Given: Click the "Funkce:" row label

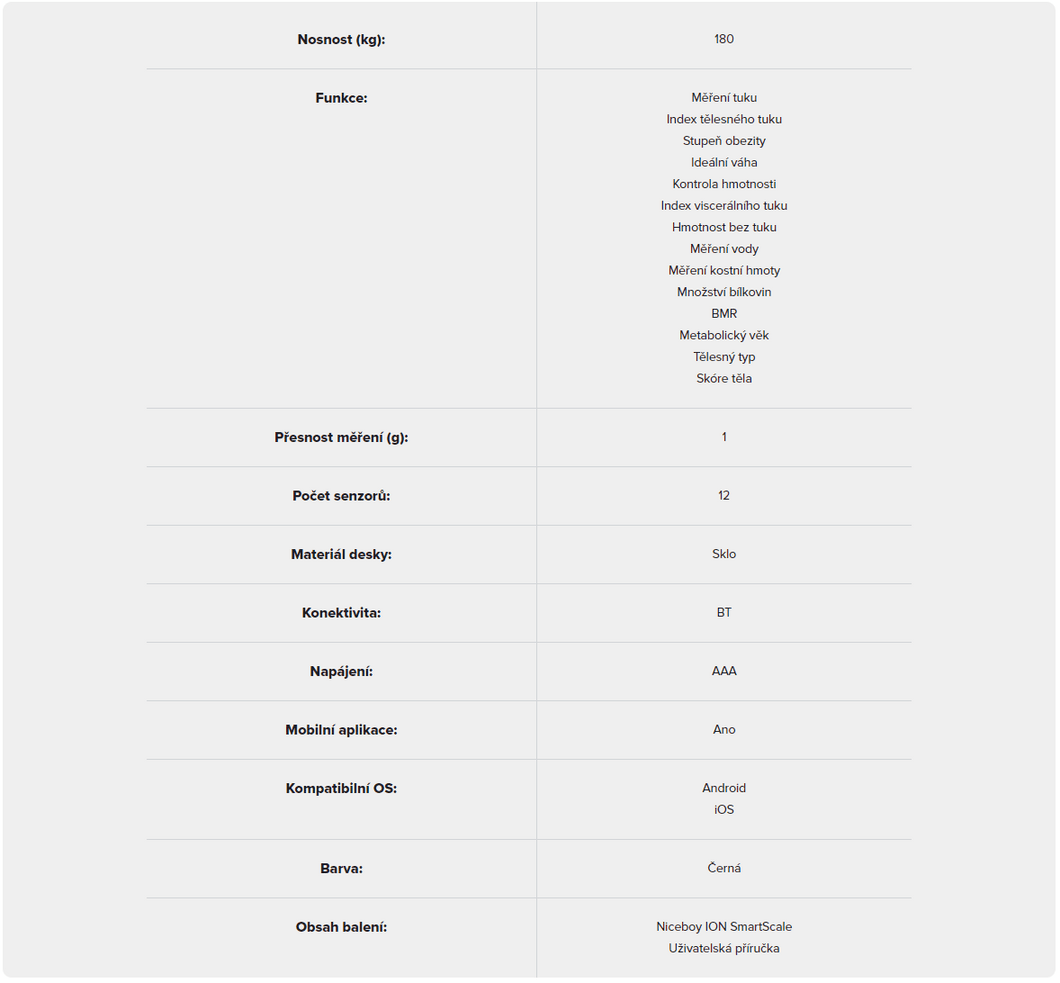Looking at the screenshot, I should tap(341, 98).
